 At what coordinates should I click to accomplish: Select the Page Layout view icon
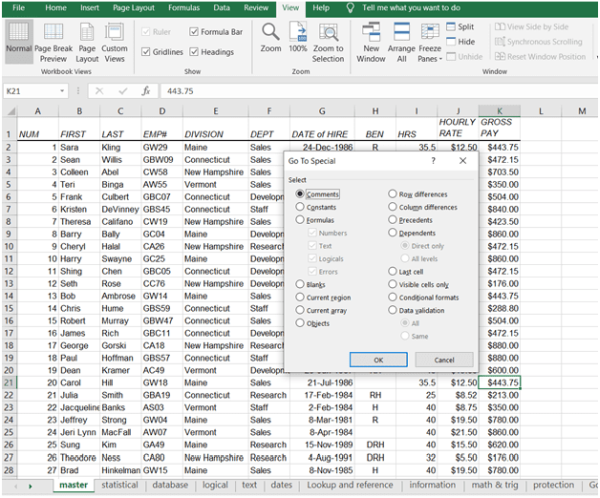(88, 38)
